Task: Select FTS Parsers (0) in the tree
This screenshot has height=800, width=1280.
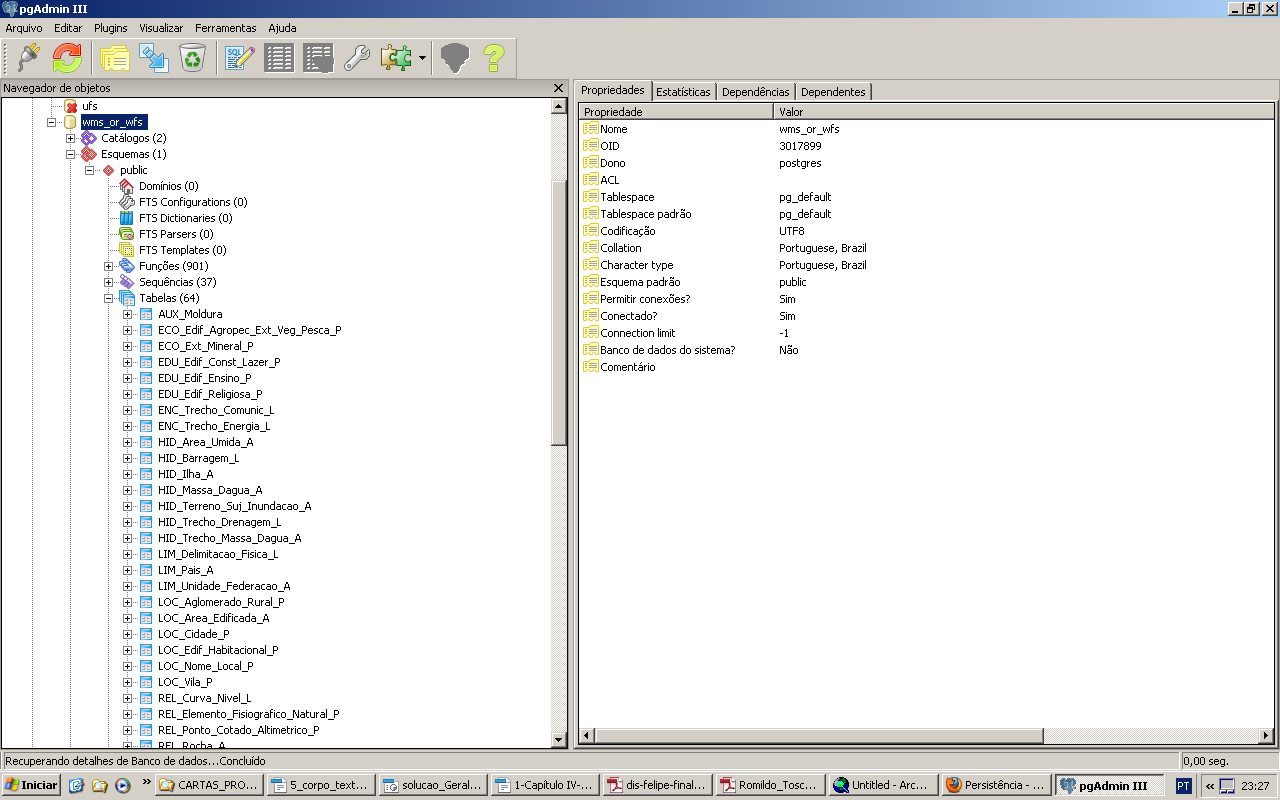Action: [x=176, y=234]
